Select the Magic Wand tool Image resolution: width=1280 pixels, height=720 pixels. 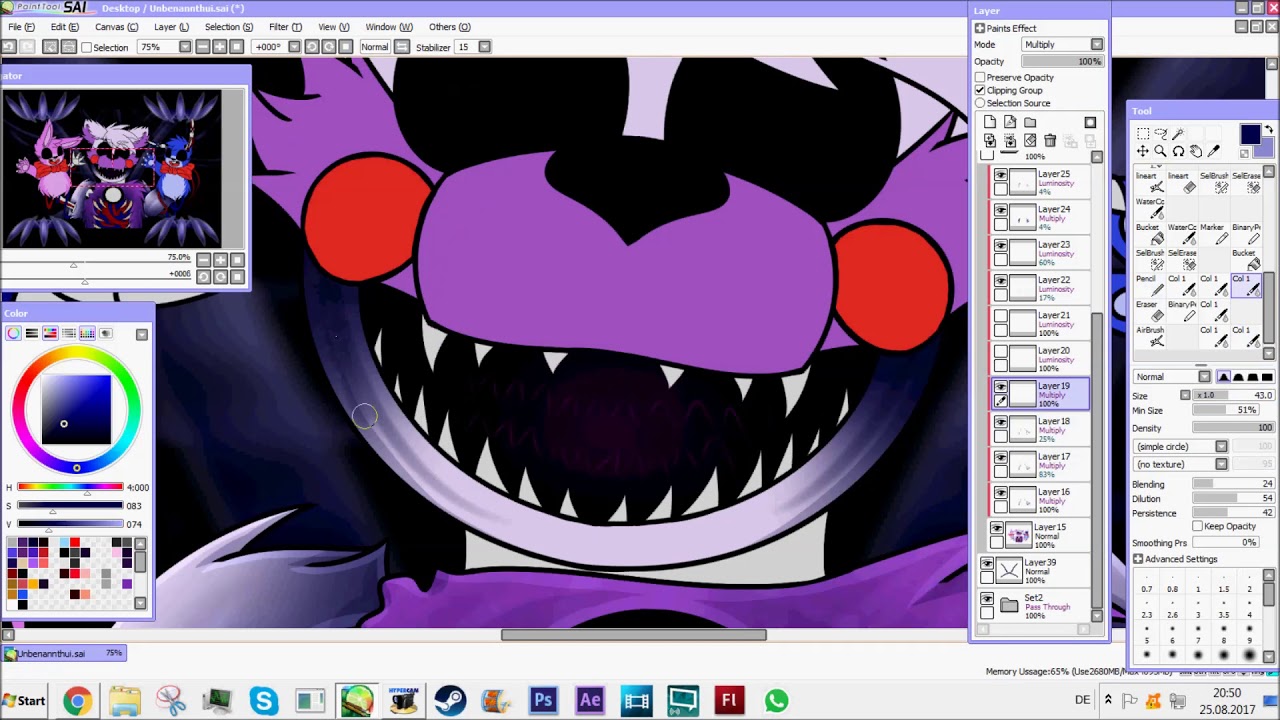click(x=1178, y=133)
